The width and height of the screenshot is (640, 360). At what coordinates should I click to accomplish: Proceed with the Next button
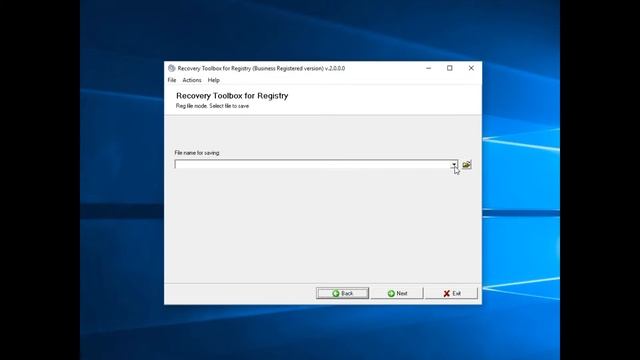[x=397, y=293]
